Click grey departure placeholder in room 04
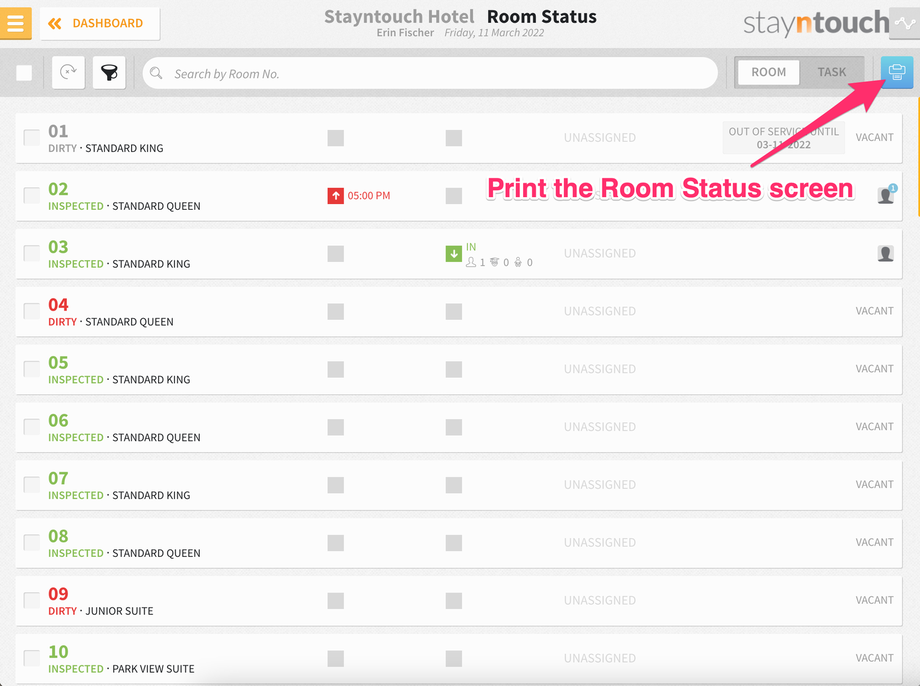The width and height of the screenshot is (920, 686). [x=336, y=311]
